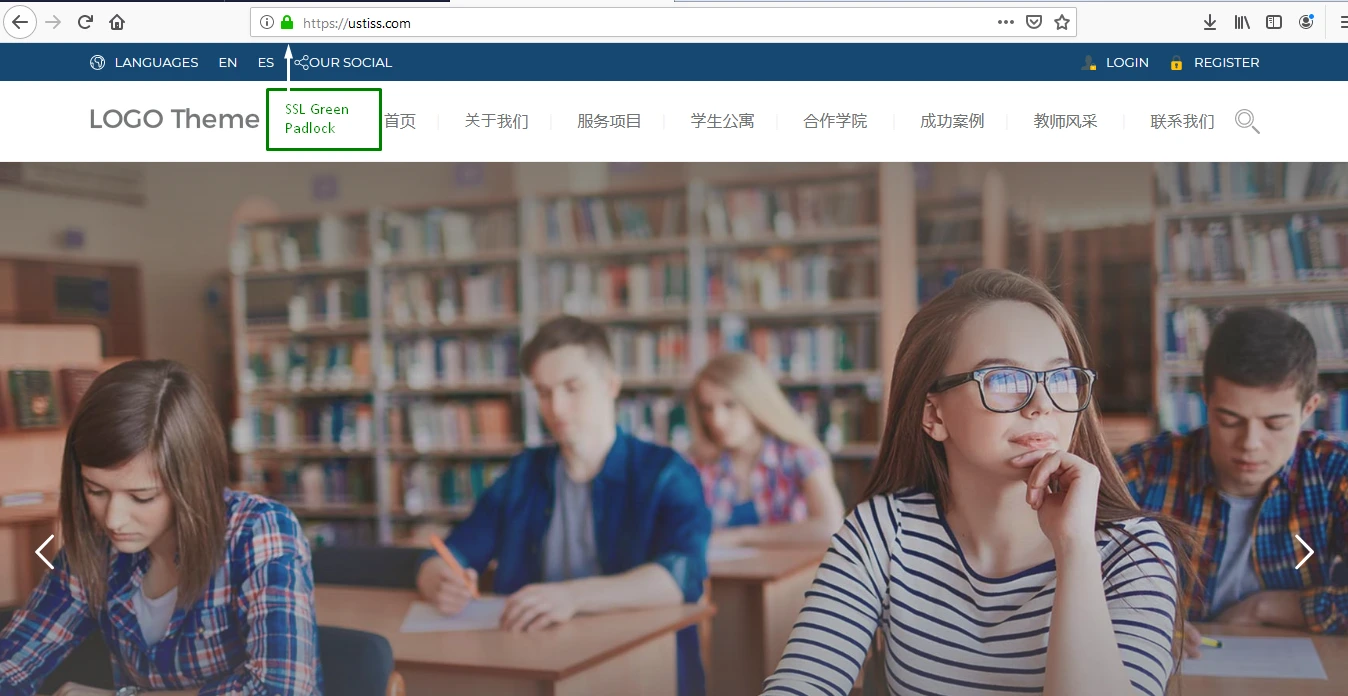This screenshot has width=1348, height=696.
Task: Open the Library bookshelf icon
Action: 1242,22
